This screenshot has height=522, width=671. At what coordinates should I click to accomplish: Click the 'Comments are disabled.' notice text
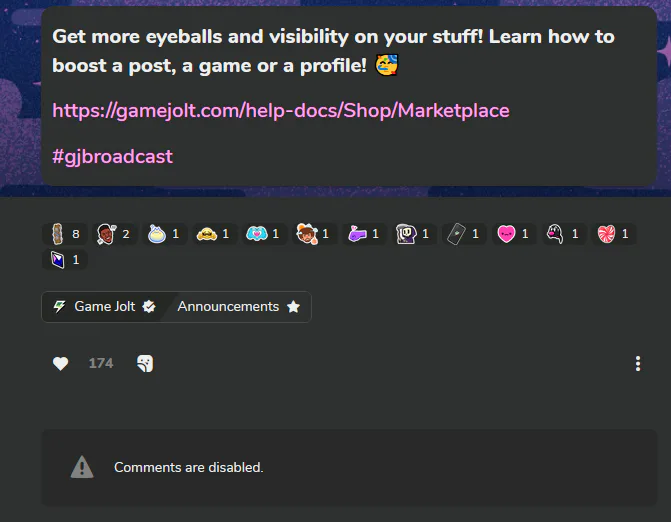(189, 467)
